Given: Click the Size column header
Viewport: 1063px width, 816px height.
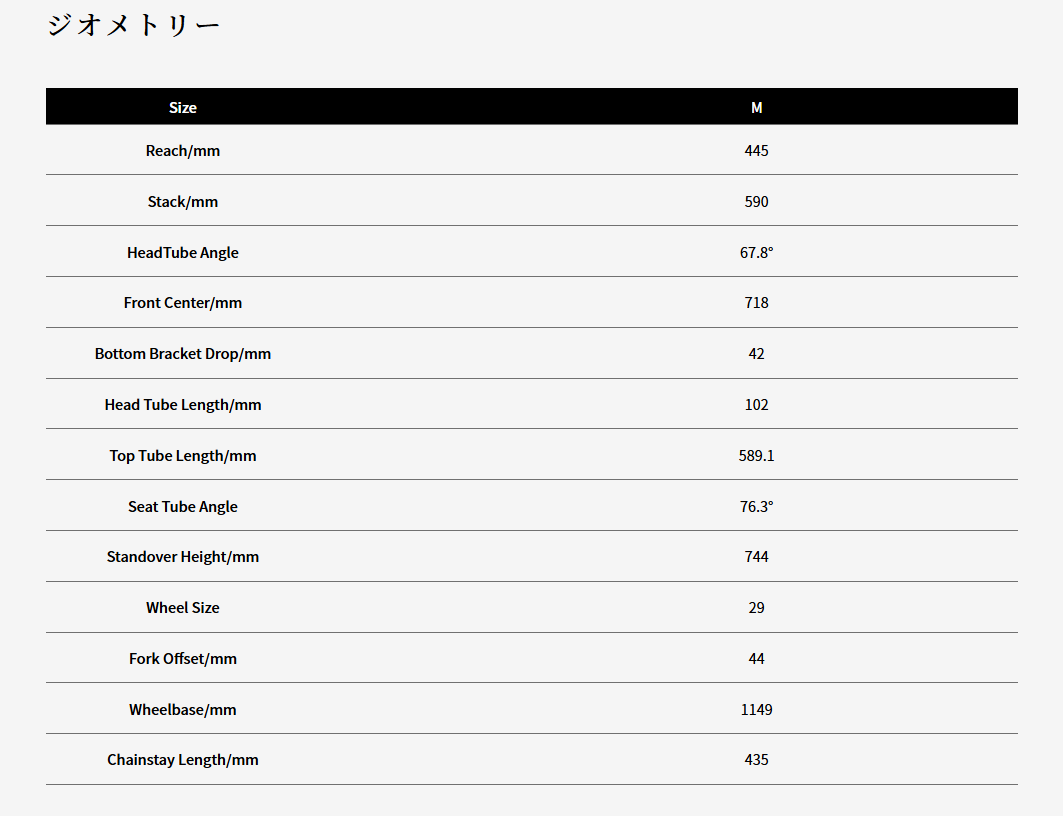Looking at the screenshot, I should 183,108.
